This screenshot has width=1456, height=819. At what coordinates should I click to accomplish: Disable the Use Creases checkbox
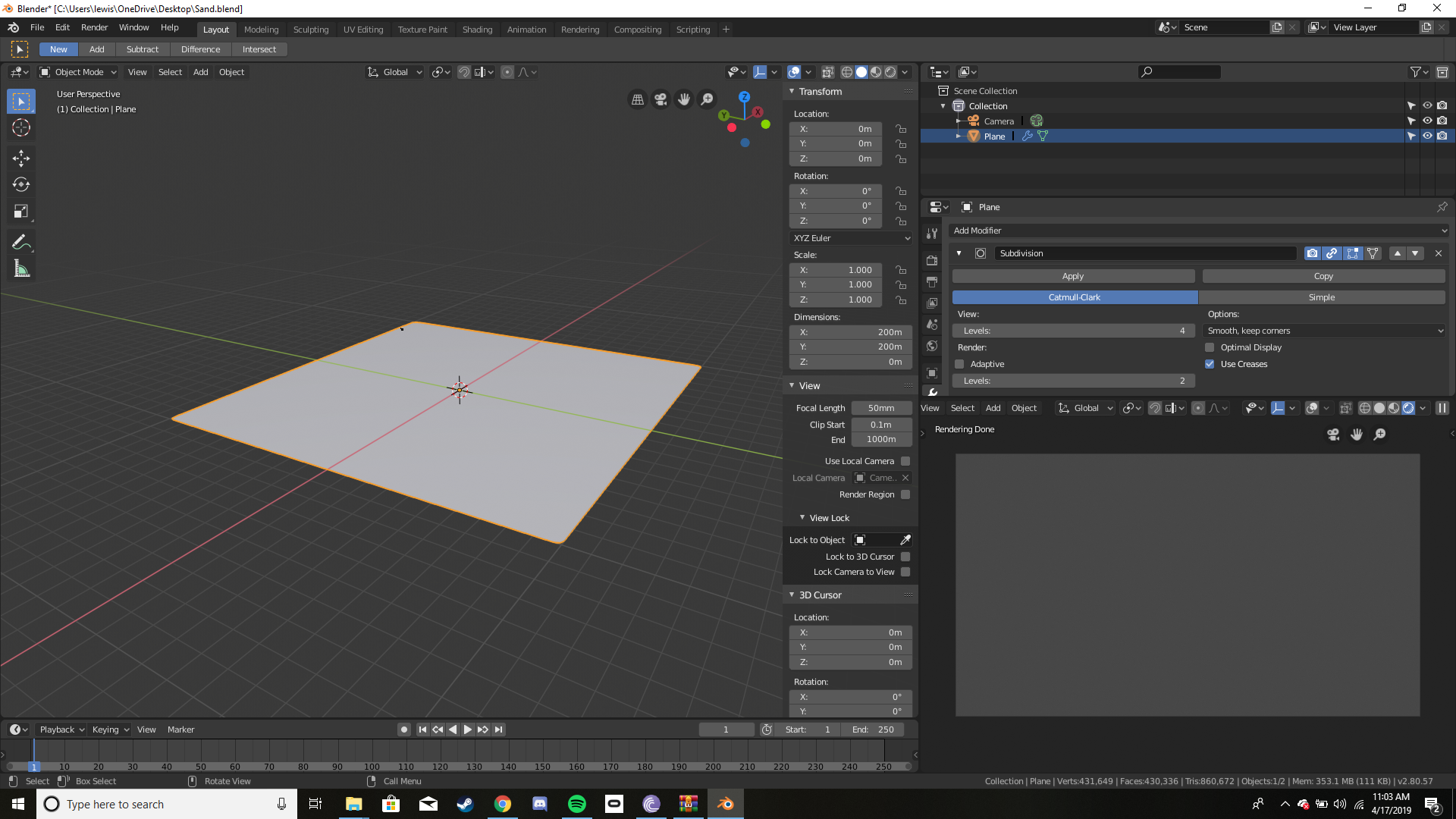click(x=1210, y=364)
